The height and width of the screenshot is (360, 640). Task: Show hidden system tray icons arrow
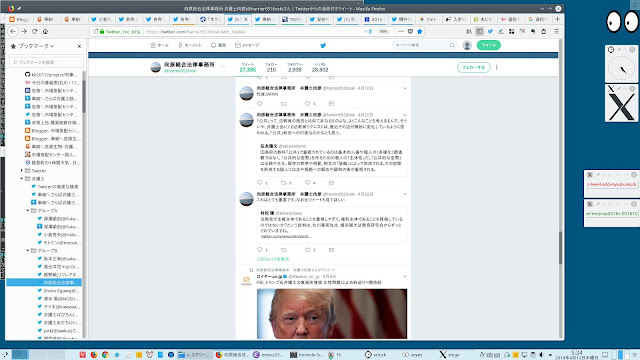pos(550,355)
